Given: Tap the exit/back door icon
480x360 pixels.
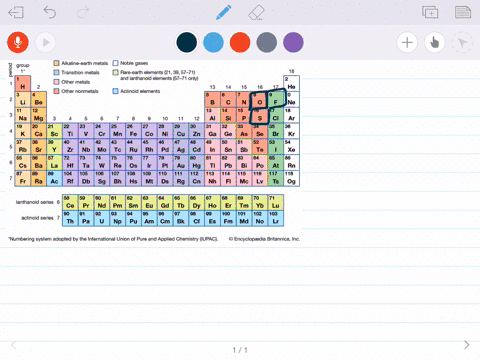Looking at the screenshot, I should [x=16, y=12].
